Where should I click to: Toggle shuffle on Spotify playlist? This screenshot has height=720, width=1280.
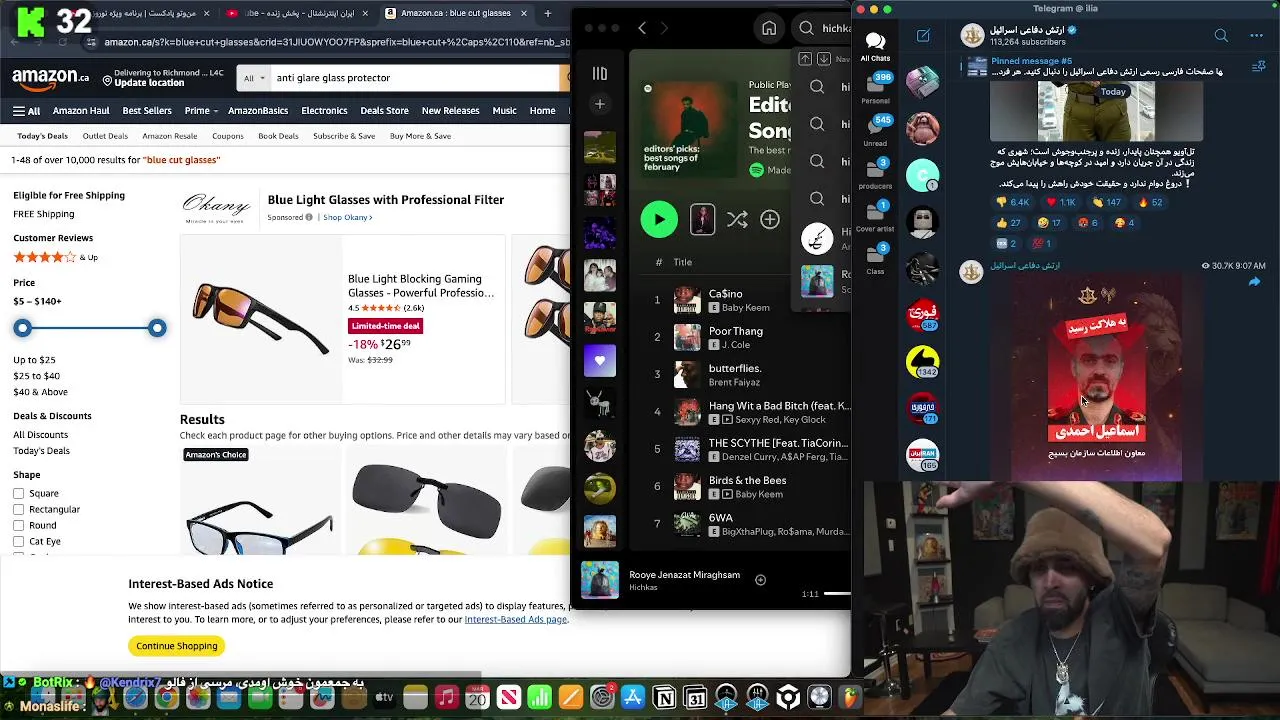737,219
